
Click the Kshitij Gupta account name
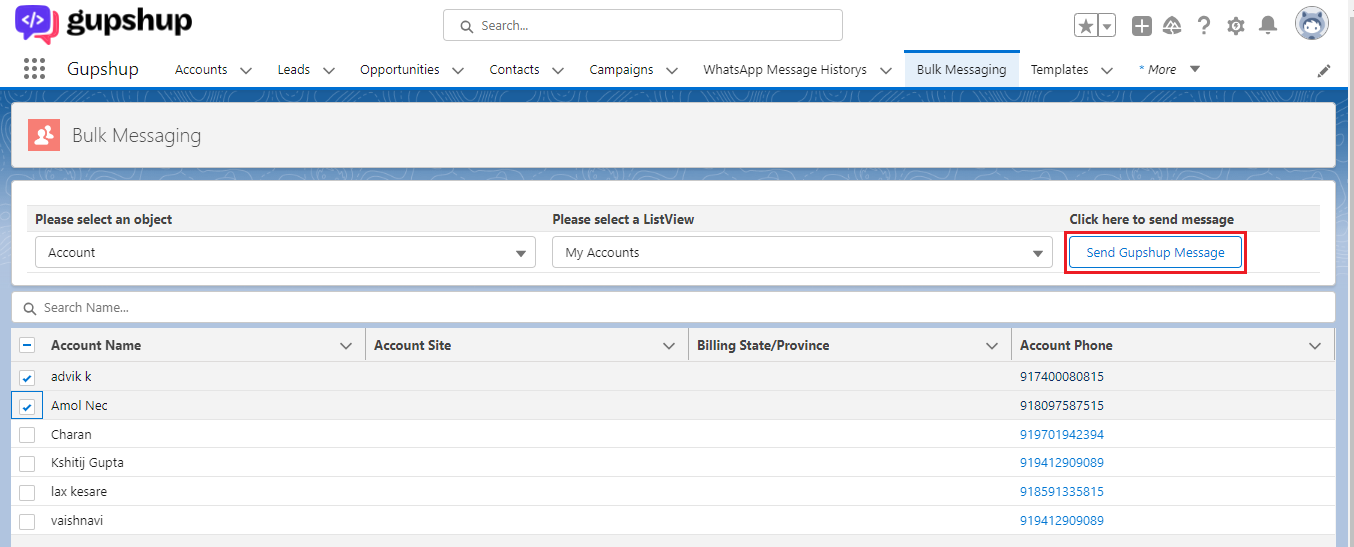[87, 463]
